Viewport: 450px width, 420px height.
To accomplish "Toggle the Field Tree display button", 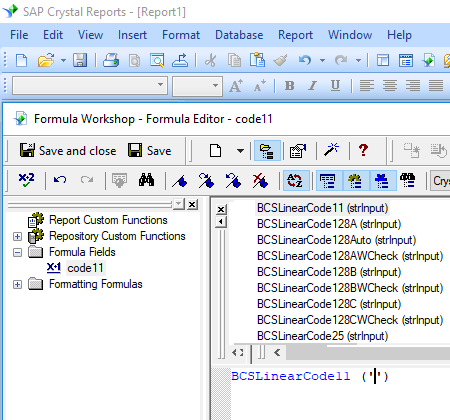I will pos(329,180).
